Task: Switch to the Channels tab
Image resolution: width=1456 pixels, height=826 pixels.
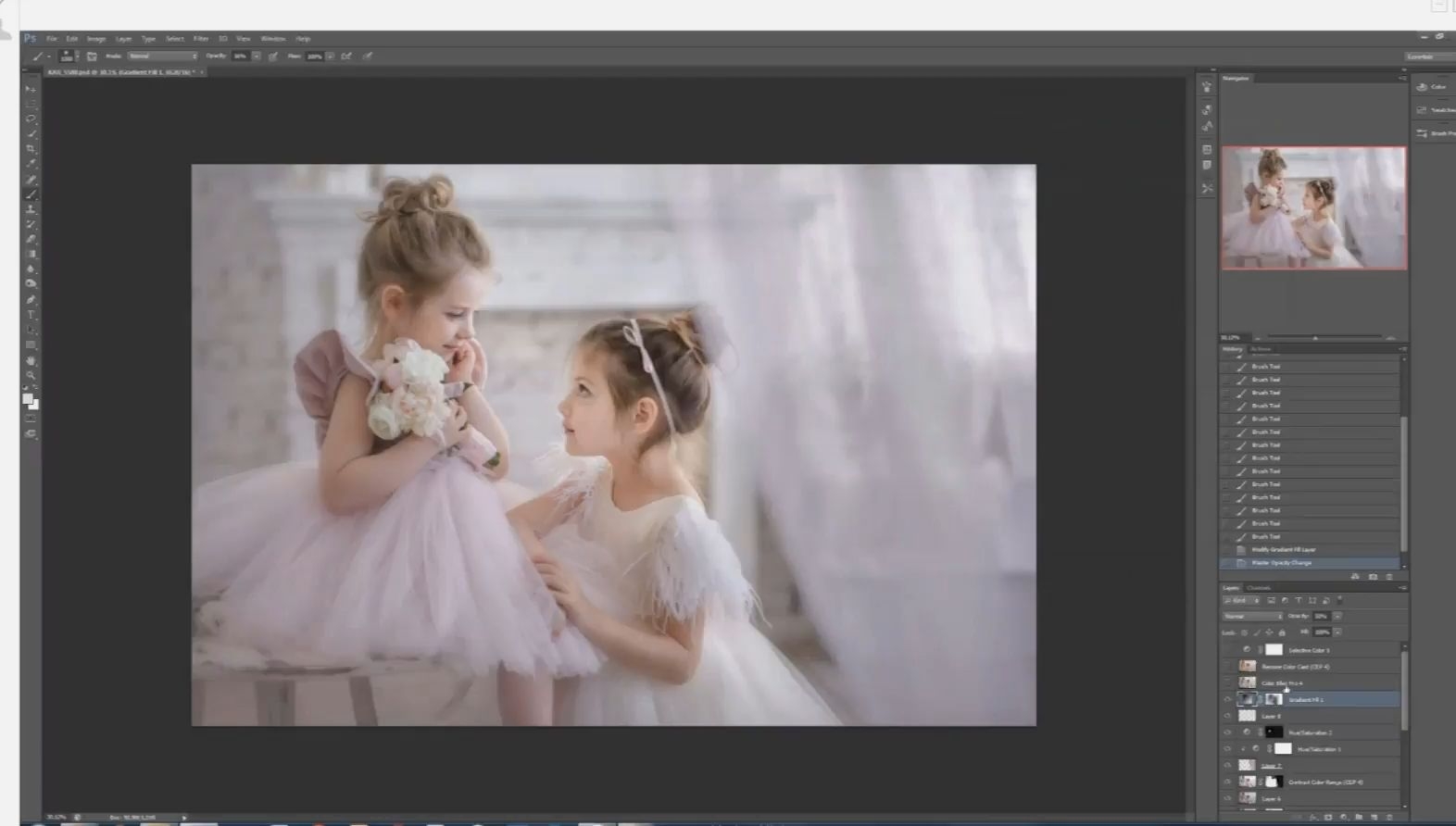Action: click(1259, 588)
